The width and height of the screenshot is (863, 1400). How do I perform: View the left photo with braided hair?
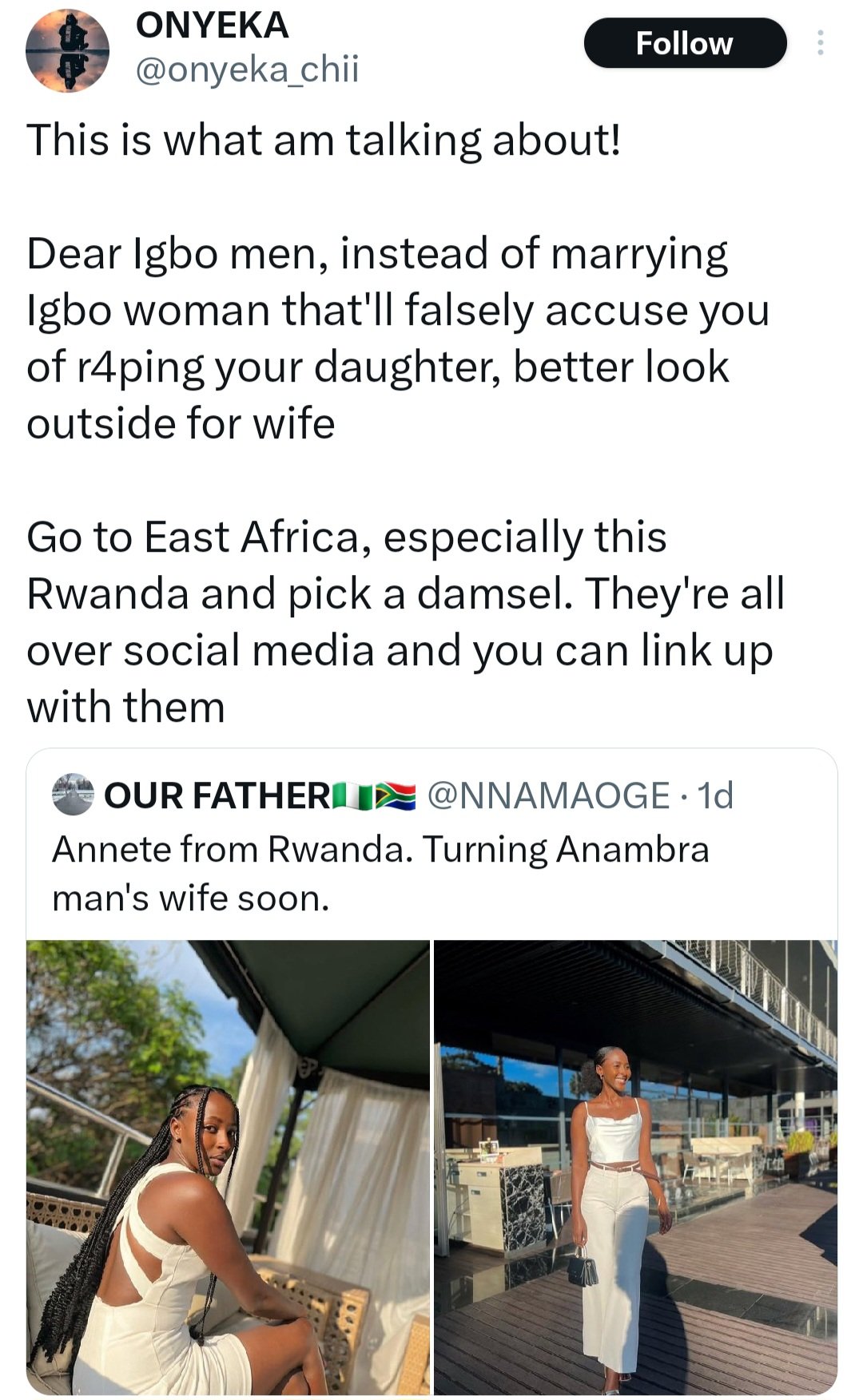(x=228, y=1167)
